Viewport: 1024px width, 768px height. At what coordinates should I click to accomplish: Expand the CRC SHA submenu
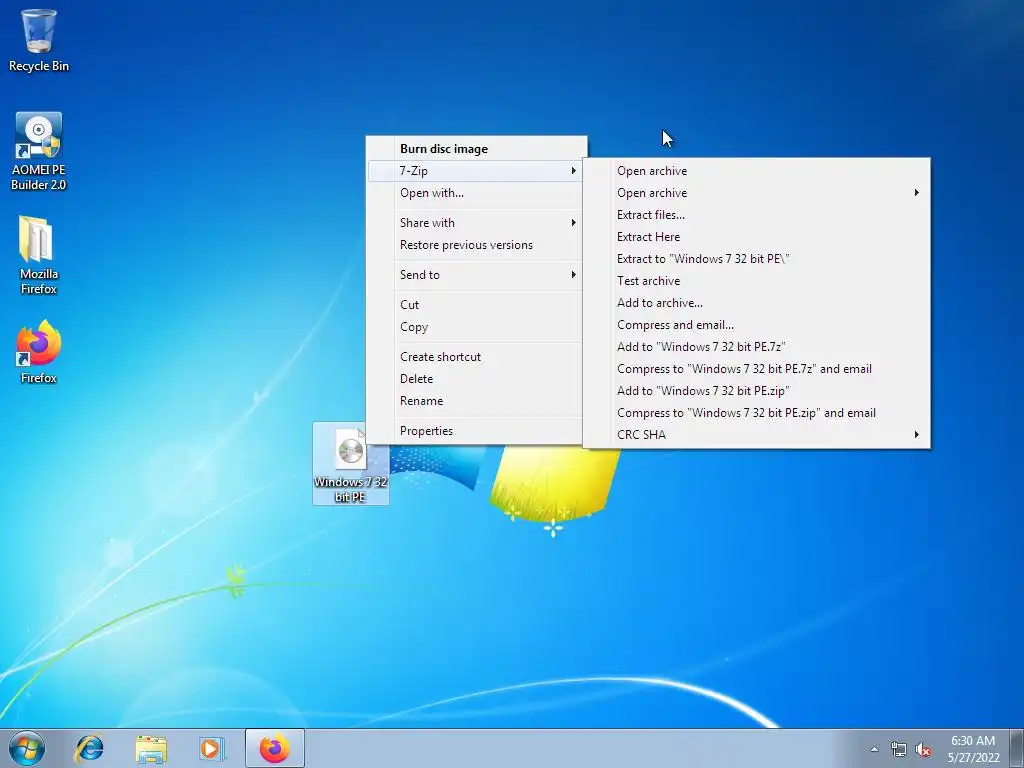[756, 435]
